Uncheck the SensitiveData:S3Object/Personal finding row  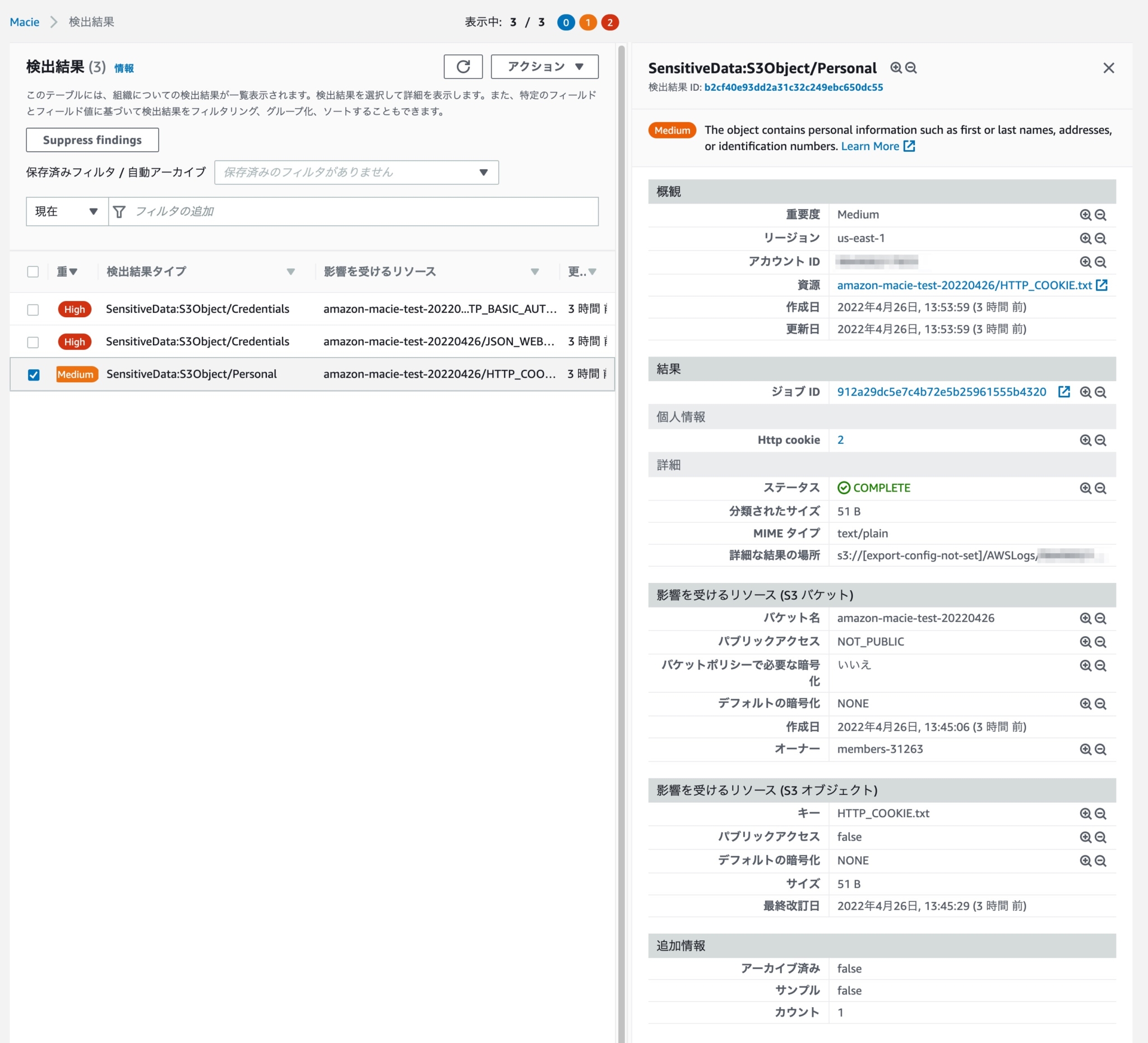click(x=33, y=374)
